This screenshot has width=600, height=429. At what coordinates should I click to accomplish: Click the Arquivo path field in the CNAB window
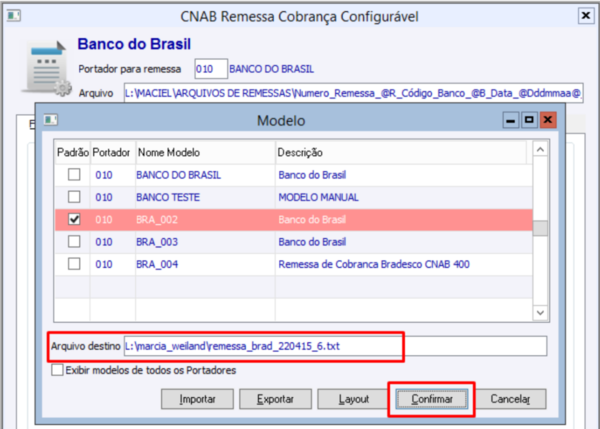353,93
